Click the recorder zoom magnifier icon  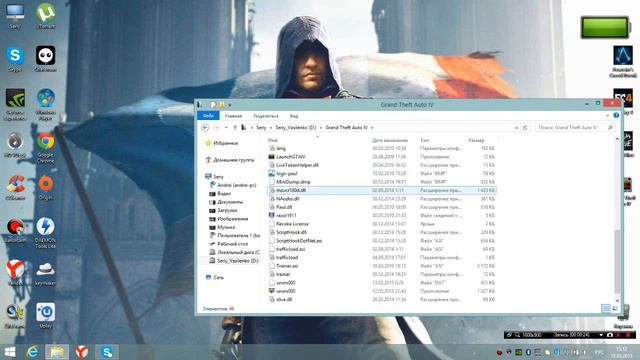click(x=517, y=335)
